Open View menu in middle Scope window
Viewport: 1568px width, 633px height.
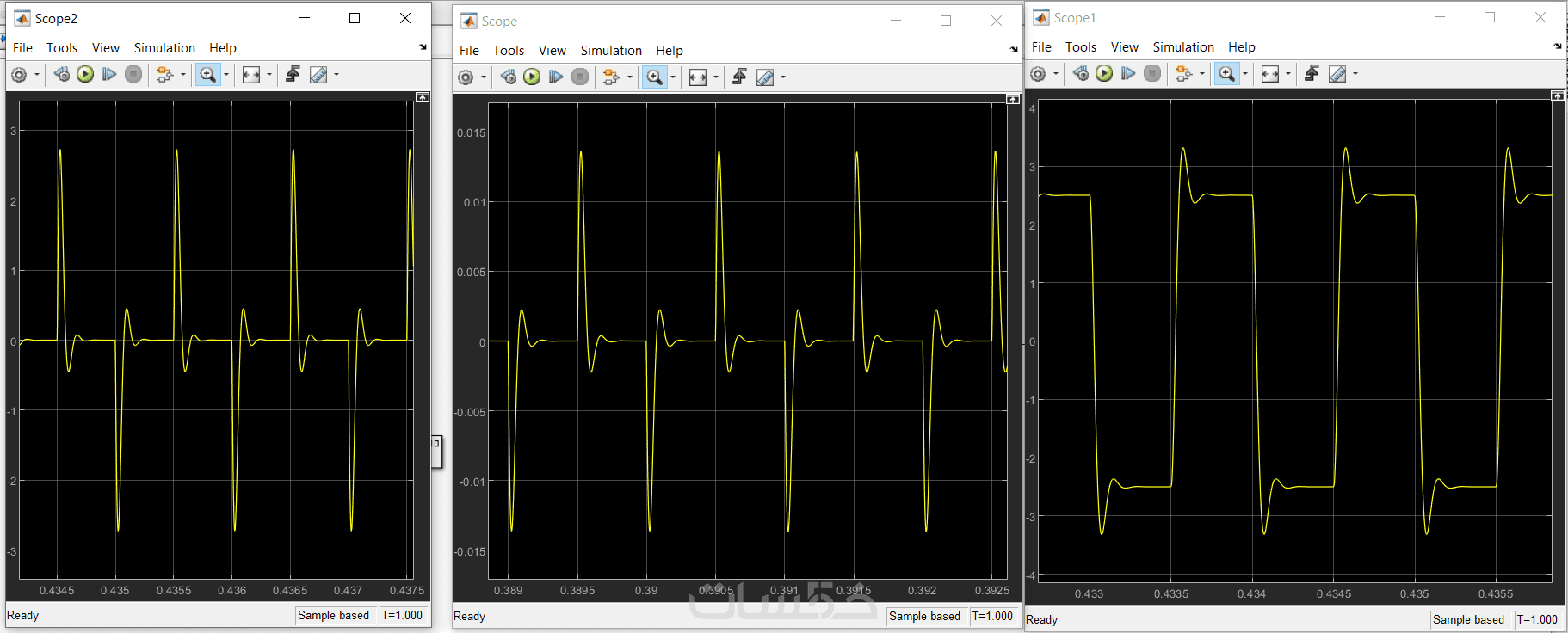[x=553, y=51]
